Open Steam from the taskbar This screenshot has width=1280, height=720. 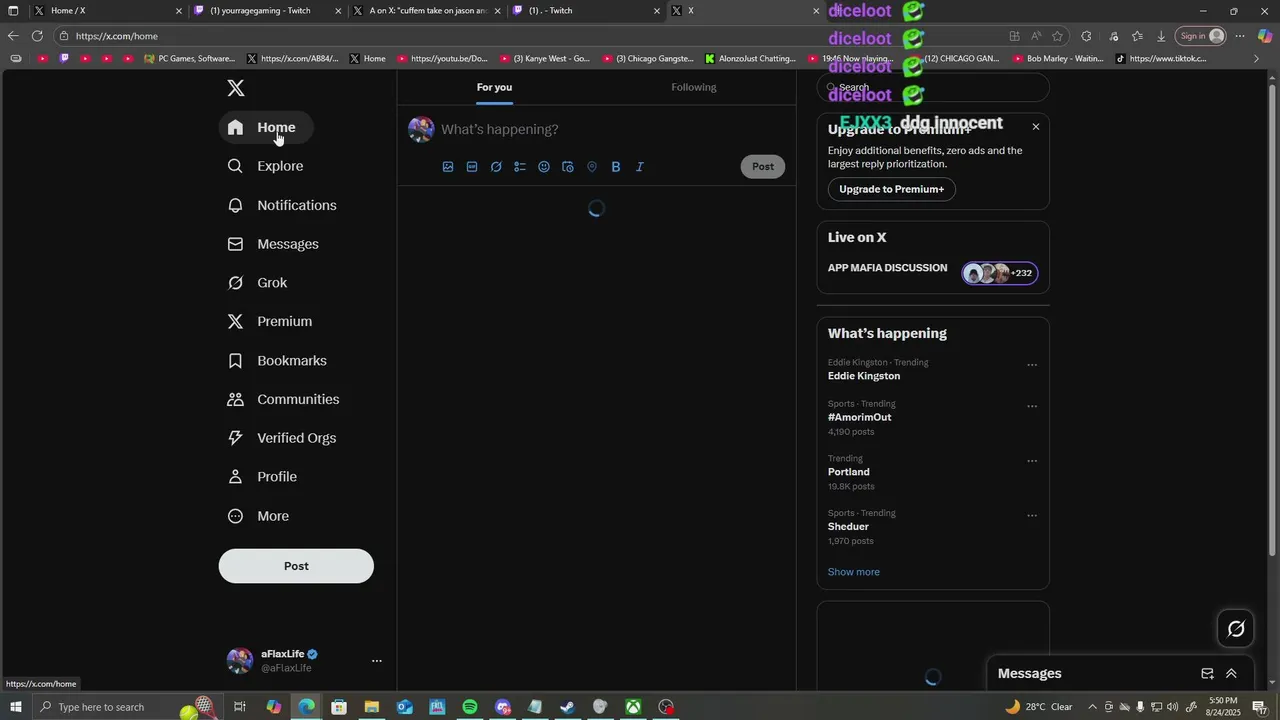click(x=567, y=707)
